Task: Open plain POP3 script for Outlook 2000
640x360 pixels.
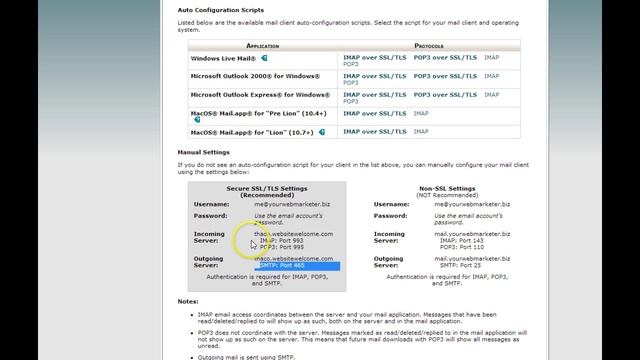Action: point(351,83)
